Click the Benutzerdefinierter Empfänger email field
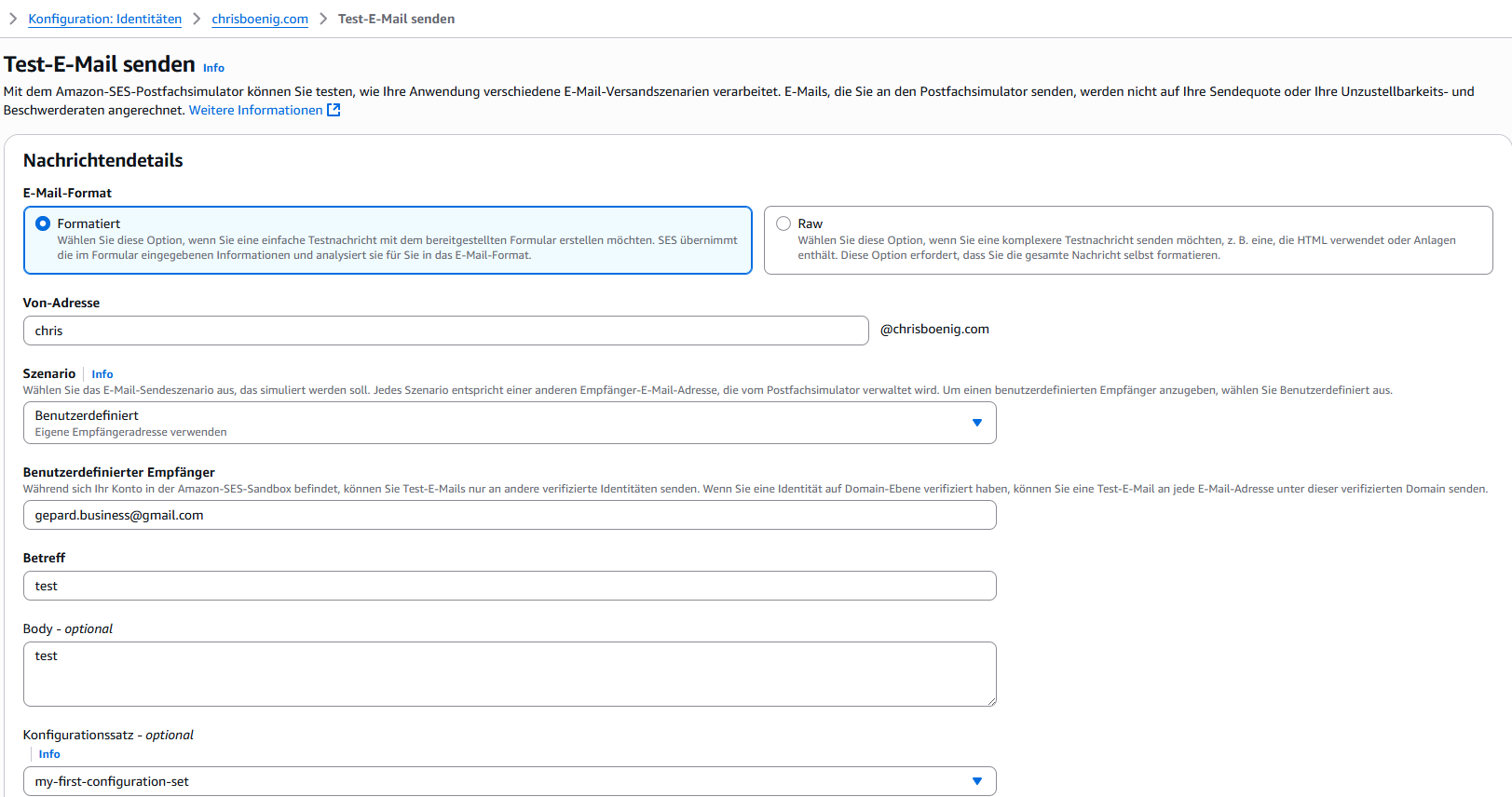 509,515
